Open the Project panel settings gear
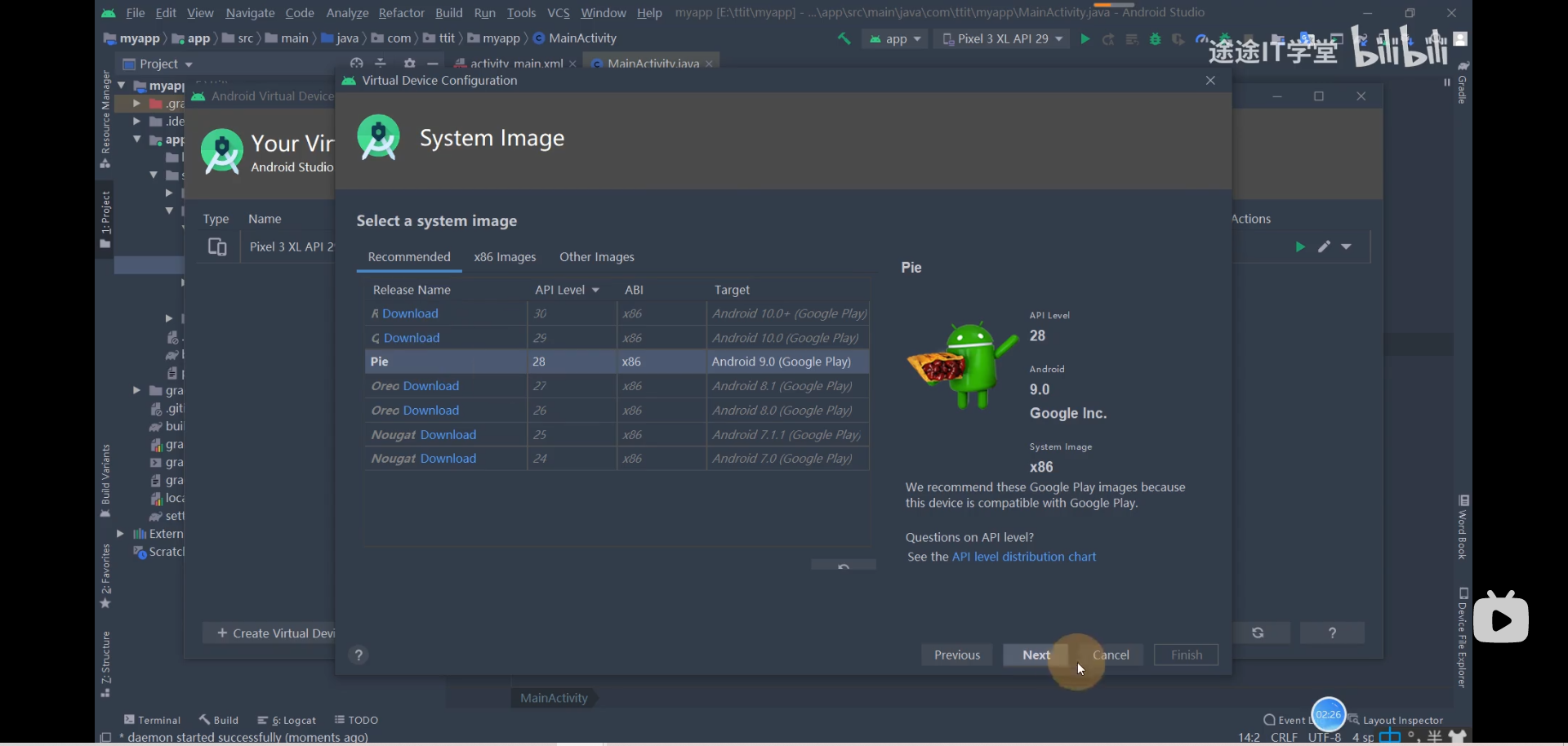This screenshot has height=746, width=1568. point(410,63)
